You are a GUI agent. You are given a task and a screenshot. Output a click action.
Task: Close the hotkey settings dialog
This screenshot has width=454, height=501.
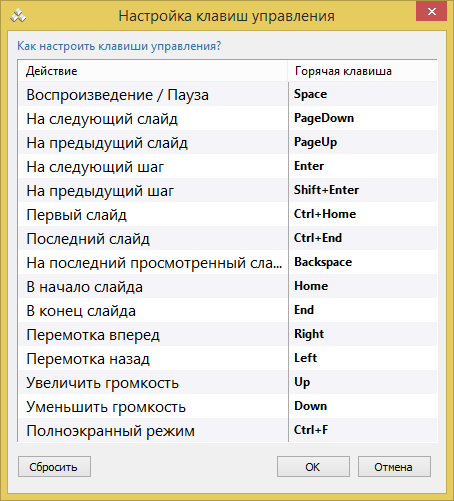click(431, 12)
